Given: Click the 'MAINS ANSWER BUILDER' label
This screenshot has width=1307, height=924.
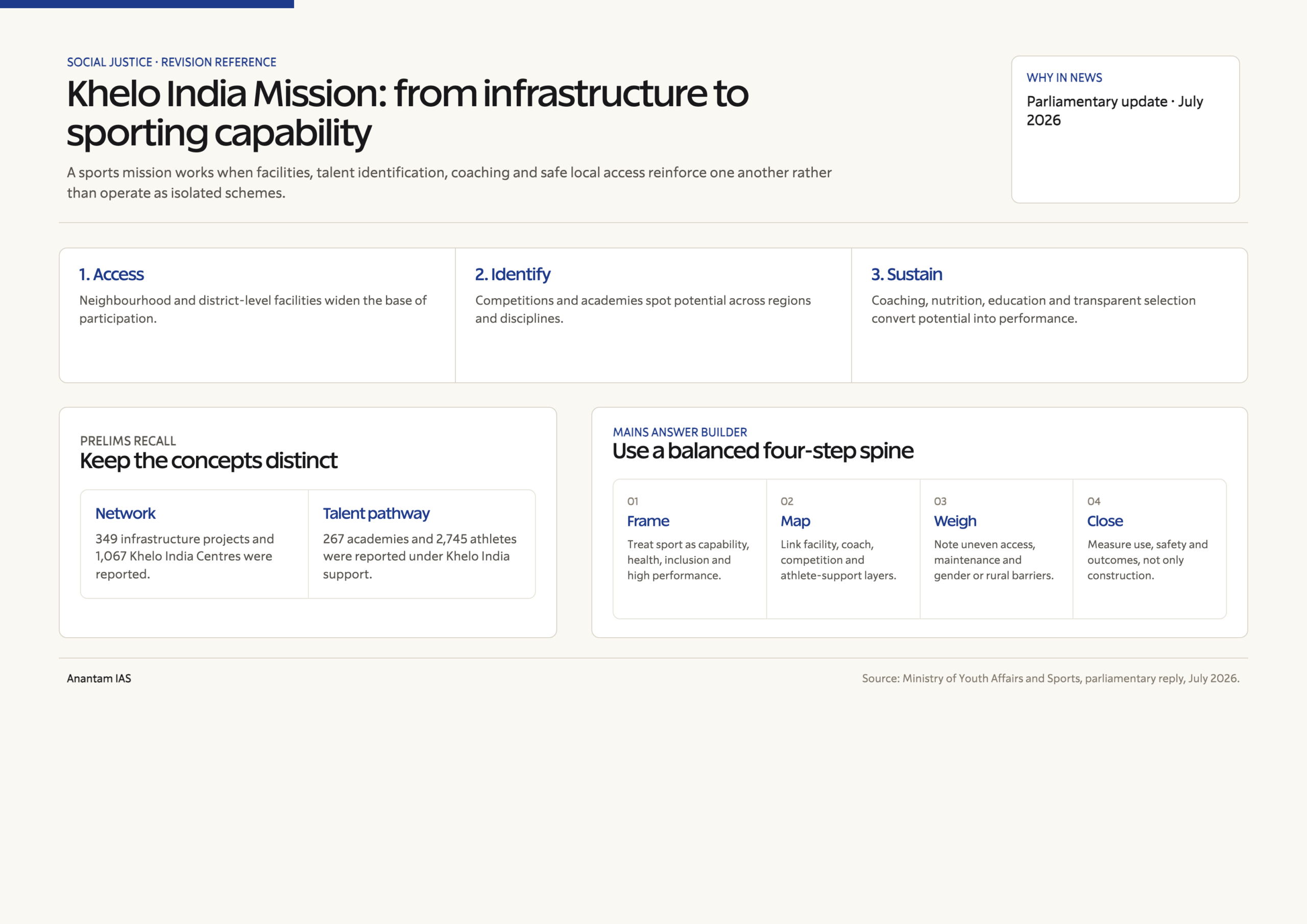Looking at the screenshot, I should point(680,432).
